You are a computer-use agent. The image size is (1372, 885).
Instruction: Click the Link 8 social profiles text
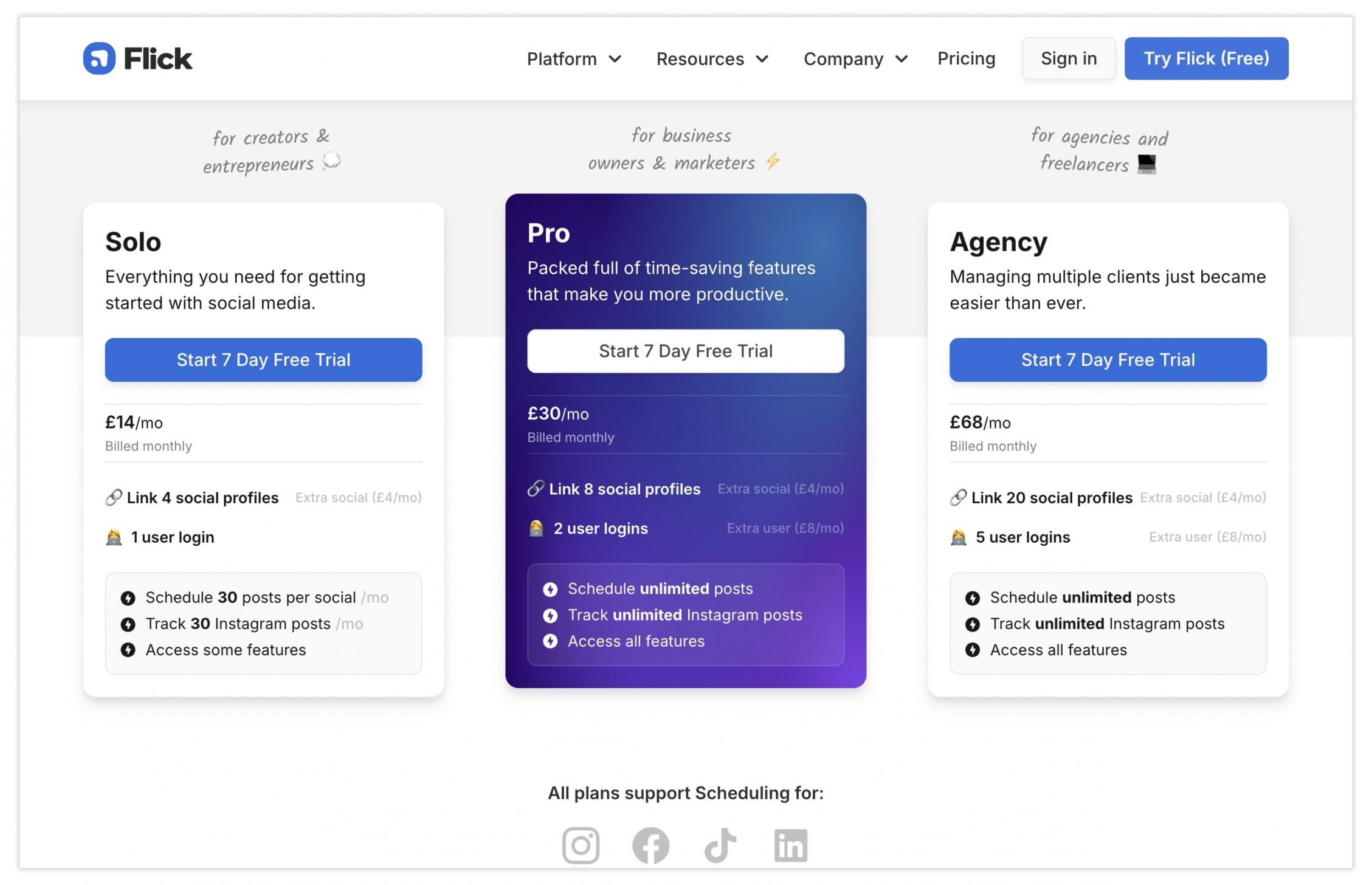click(x=624, y=489)
